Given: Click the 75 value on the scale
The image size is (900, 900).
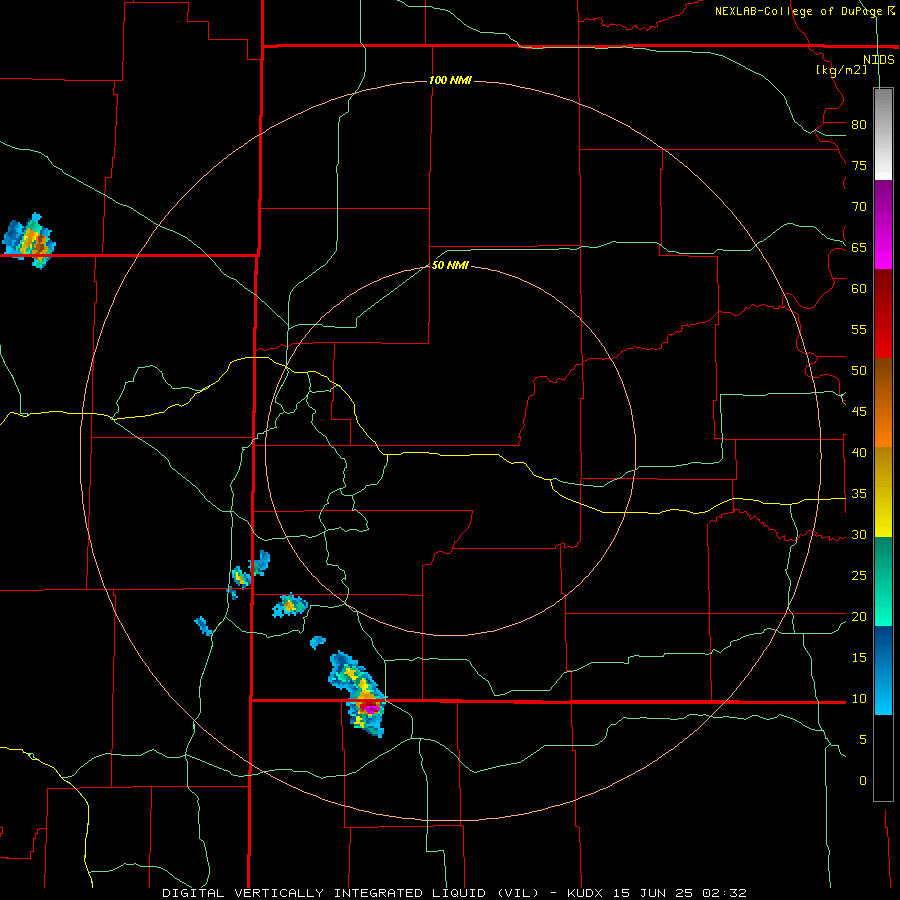Looking at the screenshot, I should (859, 165).
